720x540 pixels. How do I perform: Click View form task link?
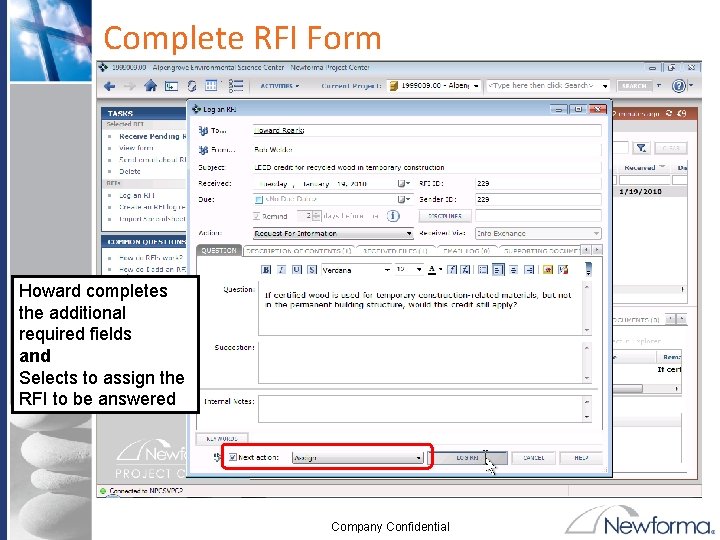(x=136, y=148)
